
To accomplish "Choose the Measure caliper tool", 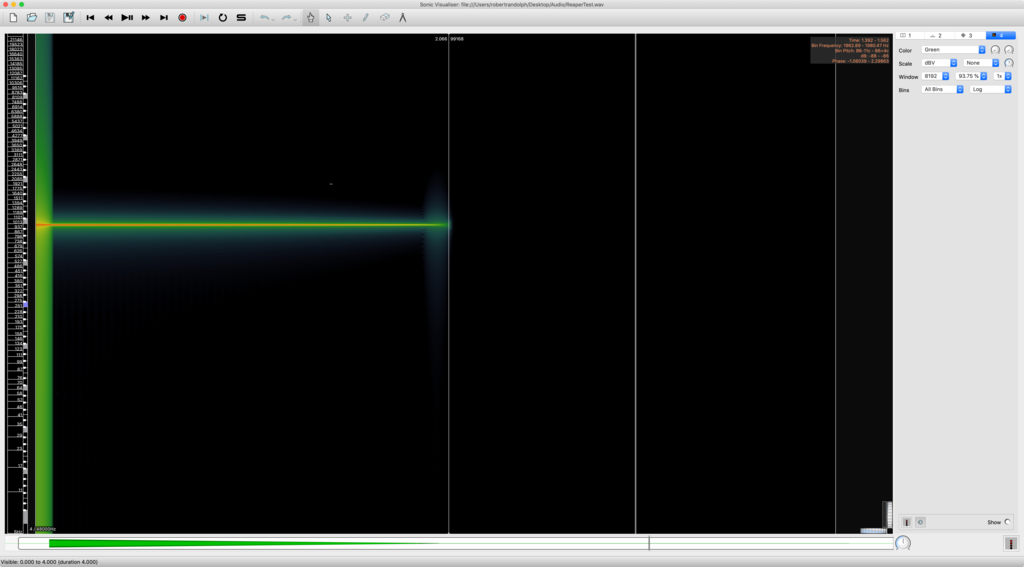I will point(403,18).
